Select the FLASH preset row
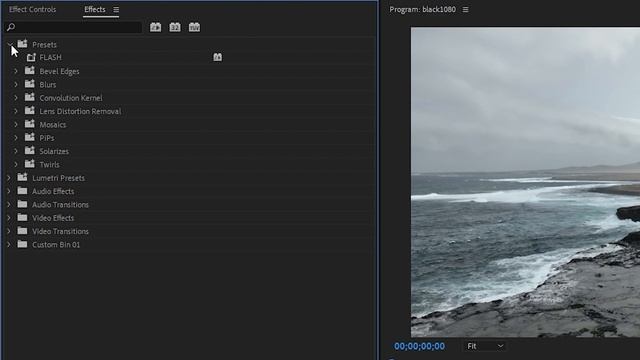 (189, 58)
